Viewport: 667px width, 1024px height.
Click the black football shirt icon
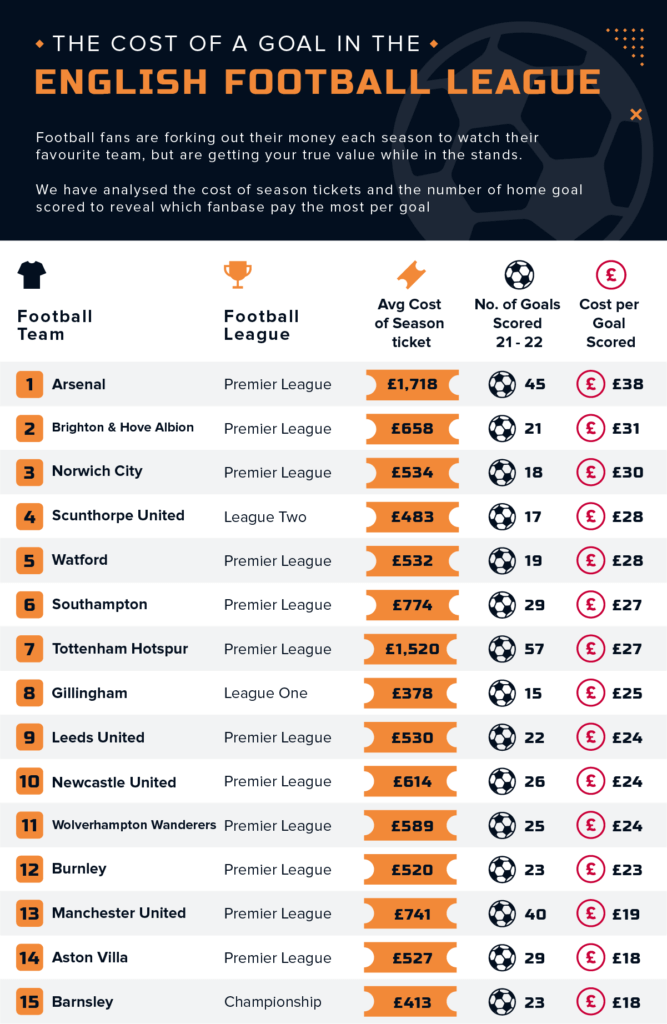coord(32,275)
